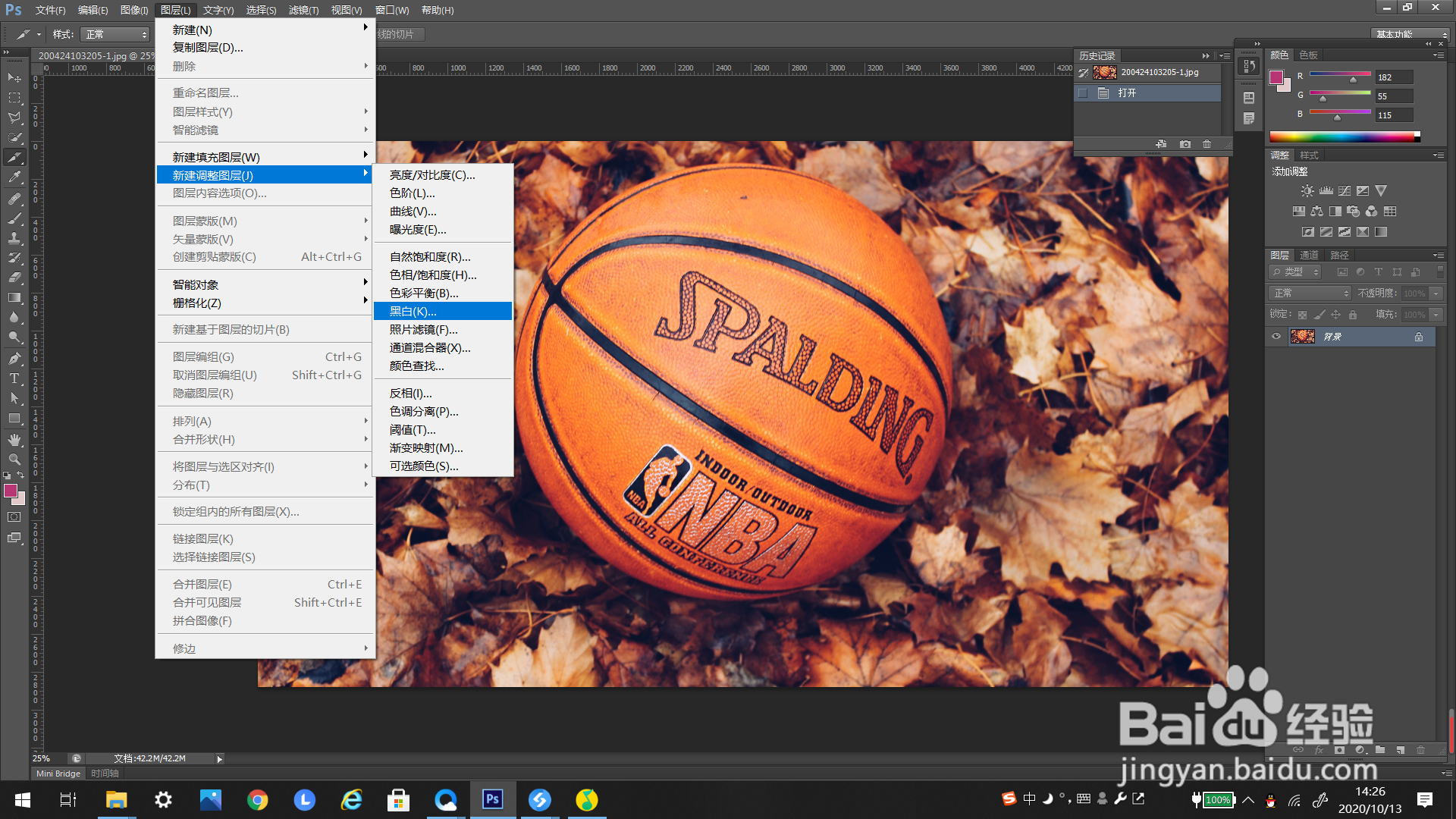
Task: Hide the 背景 layer using eye icon
Action: click(x=1276, y=337)
